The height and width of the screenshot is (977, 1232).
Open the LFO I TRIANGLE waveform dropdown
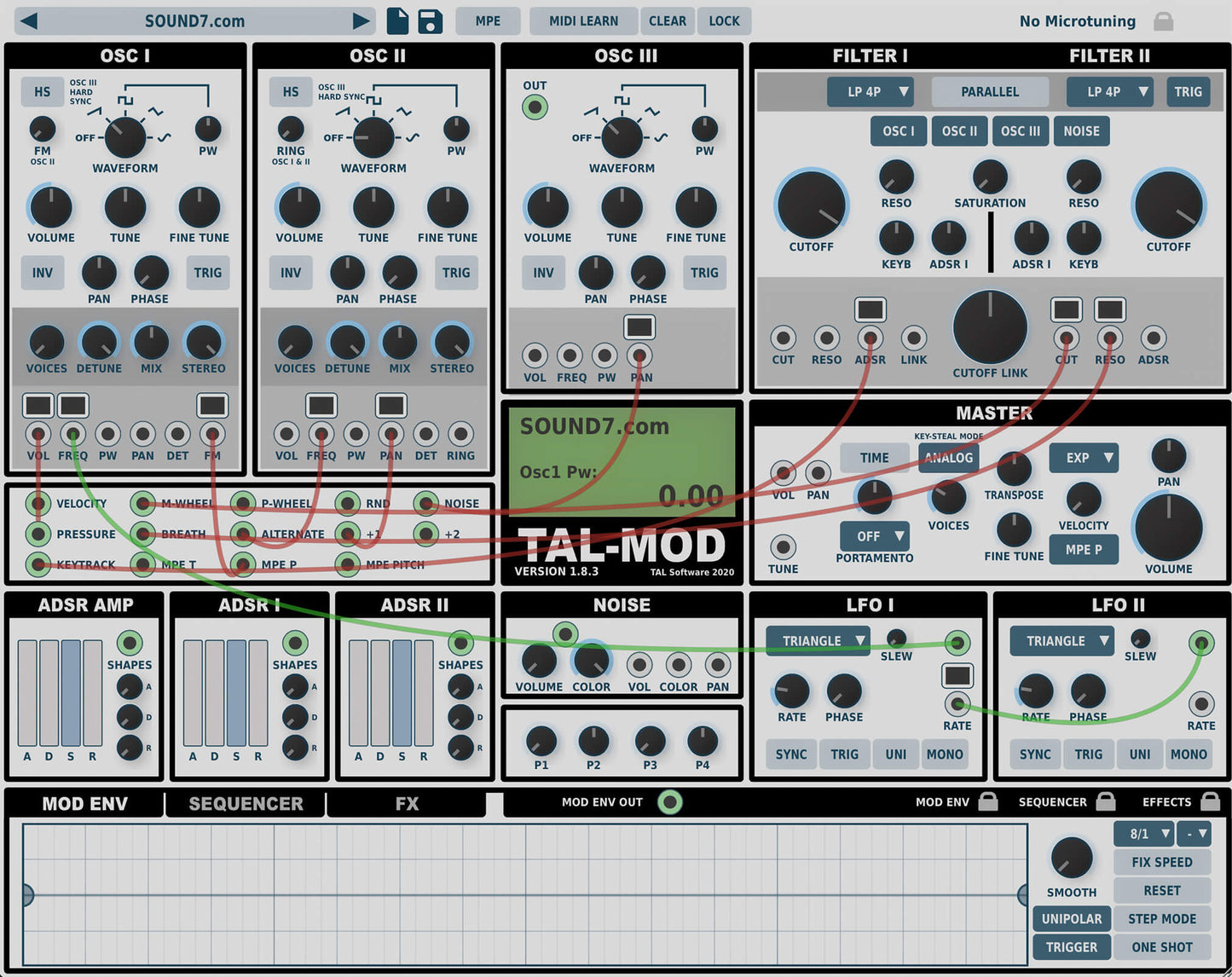pyautogui.click(x=818, y=641)
